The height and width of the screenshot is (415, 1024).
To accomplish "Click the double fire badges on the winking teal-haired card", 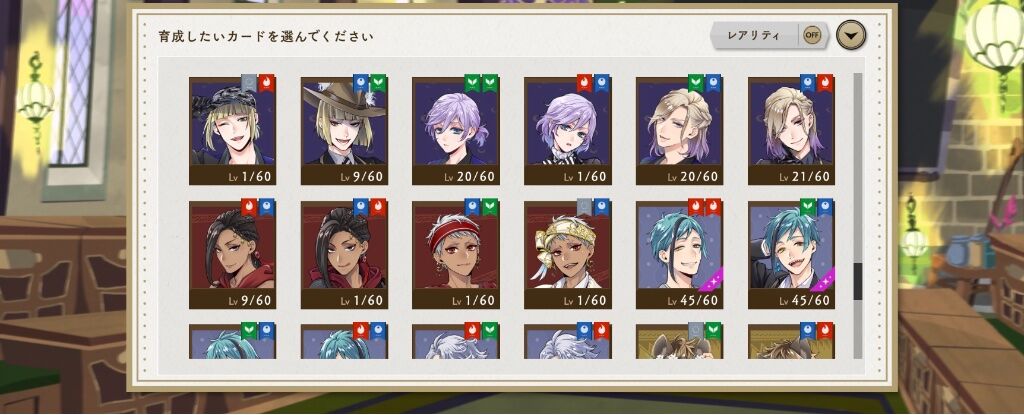I will click(704, 207).
